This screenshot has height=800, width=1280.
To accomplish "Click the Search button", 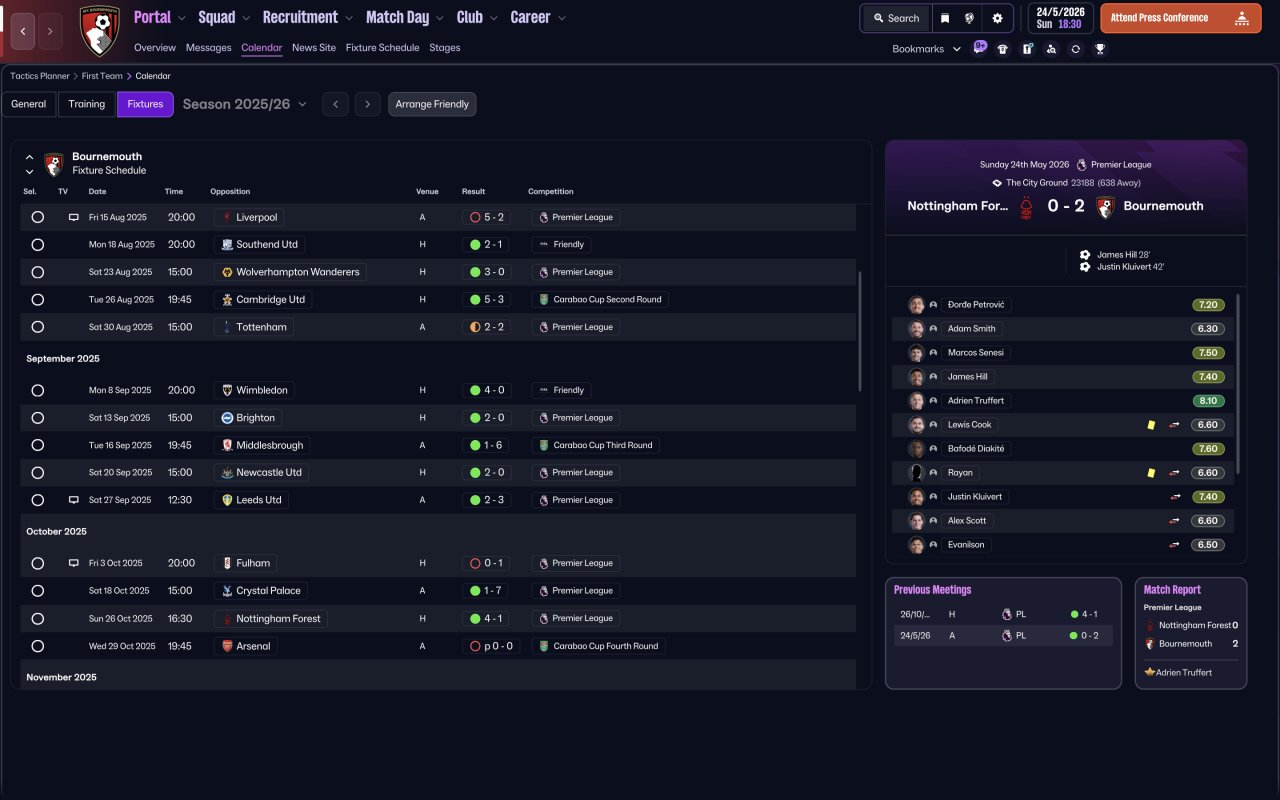I will (x=895, y=18).
